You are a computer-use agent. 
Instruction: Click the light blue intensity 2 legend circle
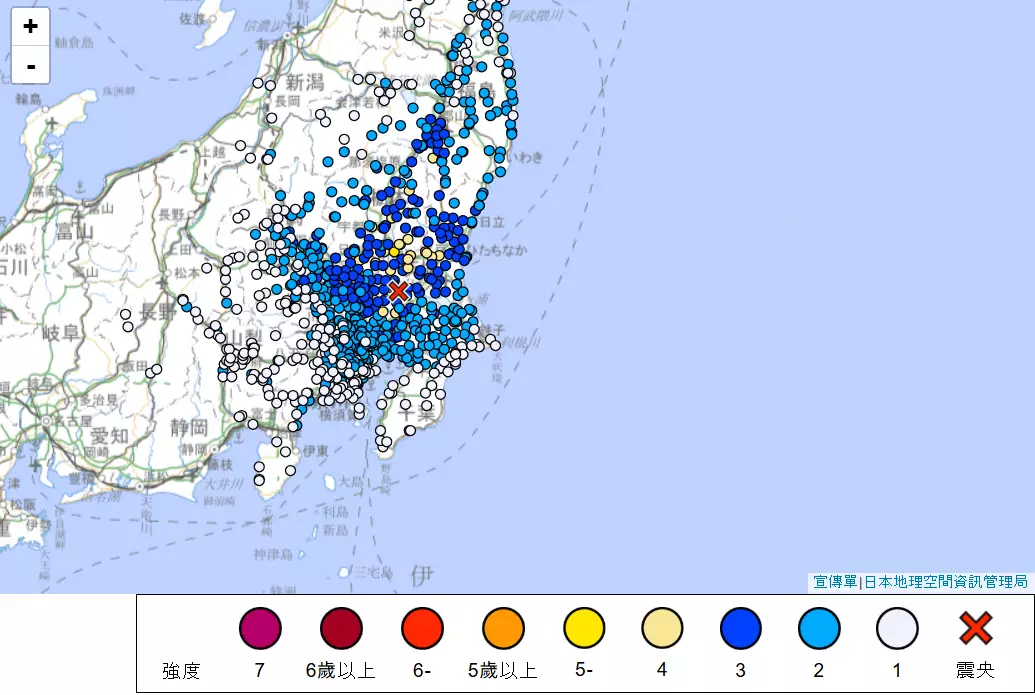click(819, 629)
